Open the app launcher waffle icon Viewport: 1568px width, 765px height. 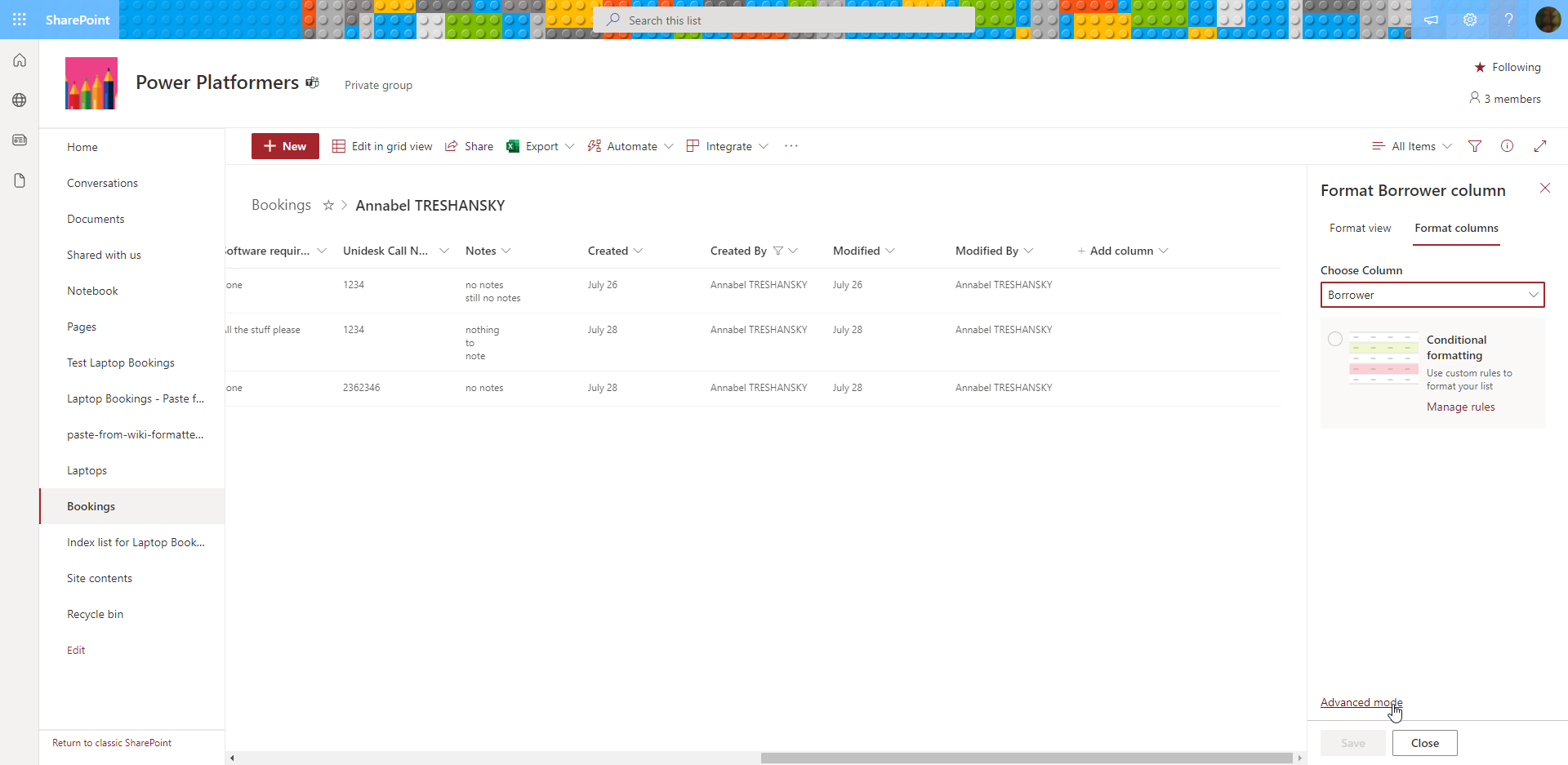(20, 20)
